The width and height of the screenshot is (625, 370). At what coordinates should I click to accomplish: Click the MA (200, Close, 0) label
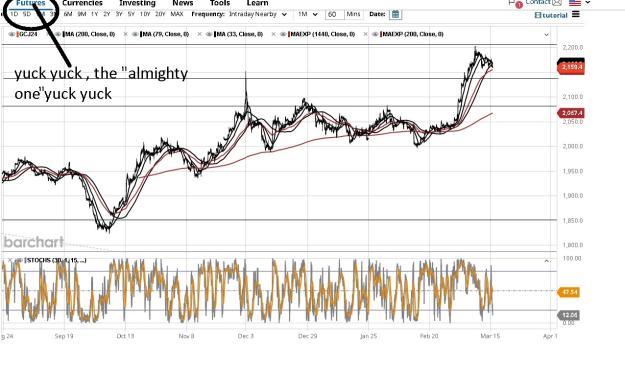point(90,34)
